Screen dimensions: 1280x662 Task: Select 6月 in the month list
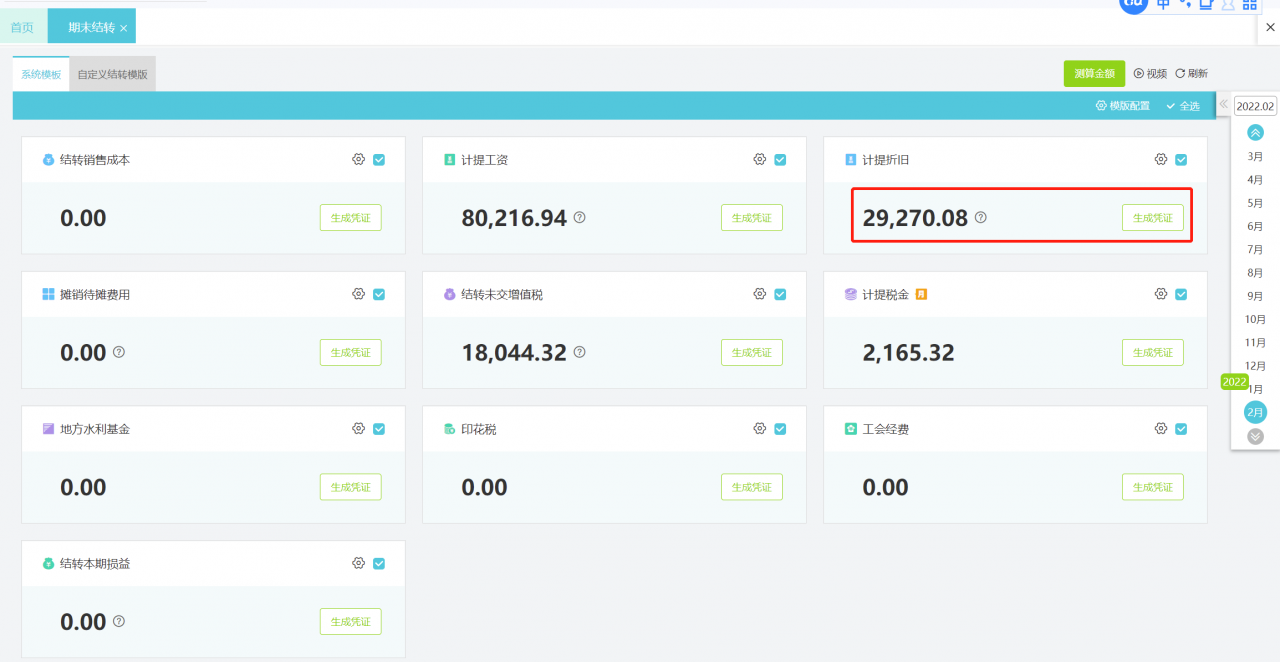pos(1255,226)
